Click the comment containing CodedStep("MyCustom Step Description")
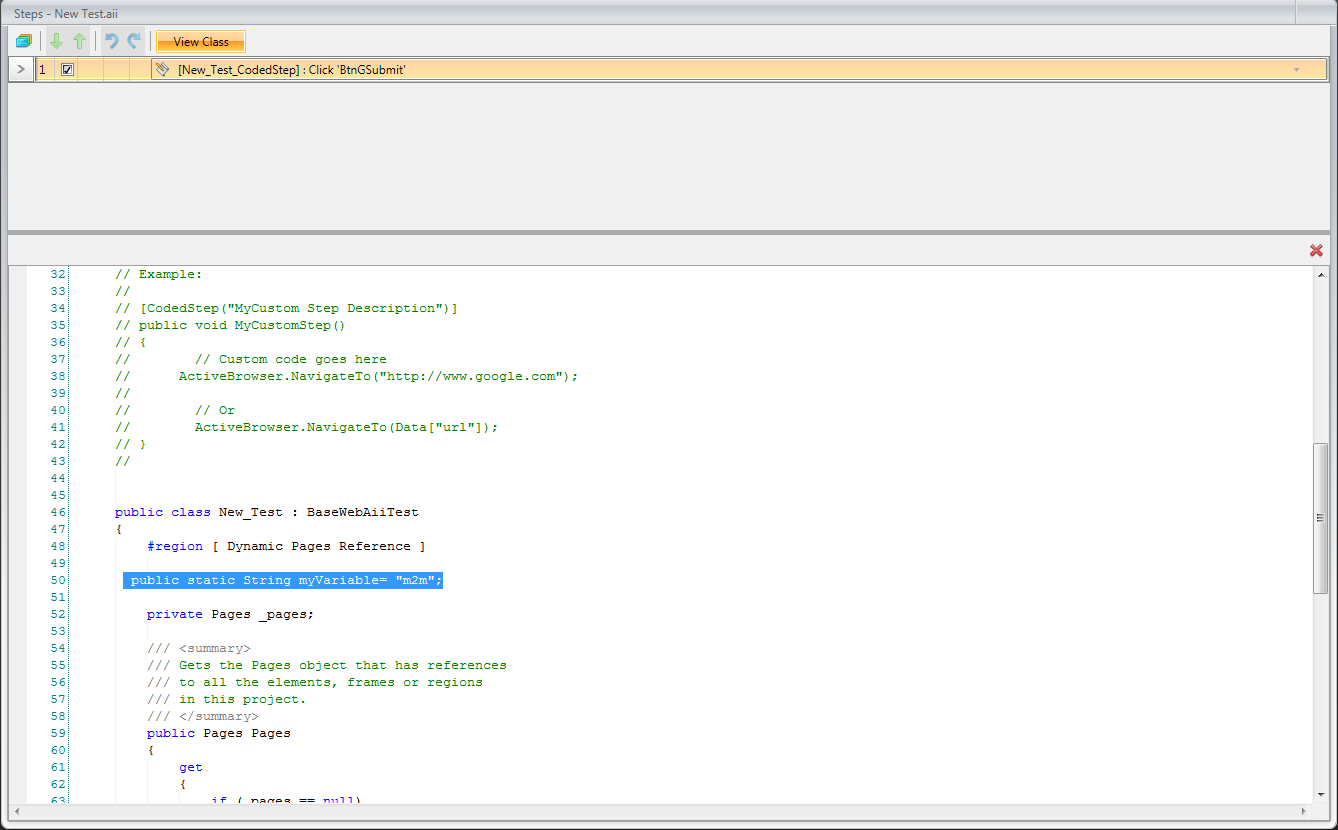The width and height of the screenshot is (1338, 830). tap(287, 308)
